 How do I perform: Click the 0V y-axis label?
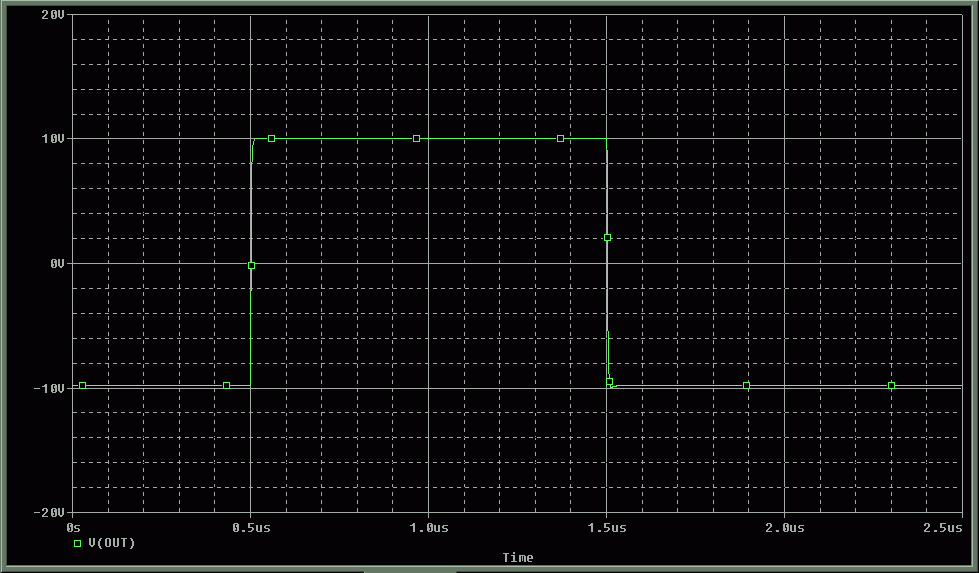click(x=56, y=263)
